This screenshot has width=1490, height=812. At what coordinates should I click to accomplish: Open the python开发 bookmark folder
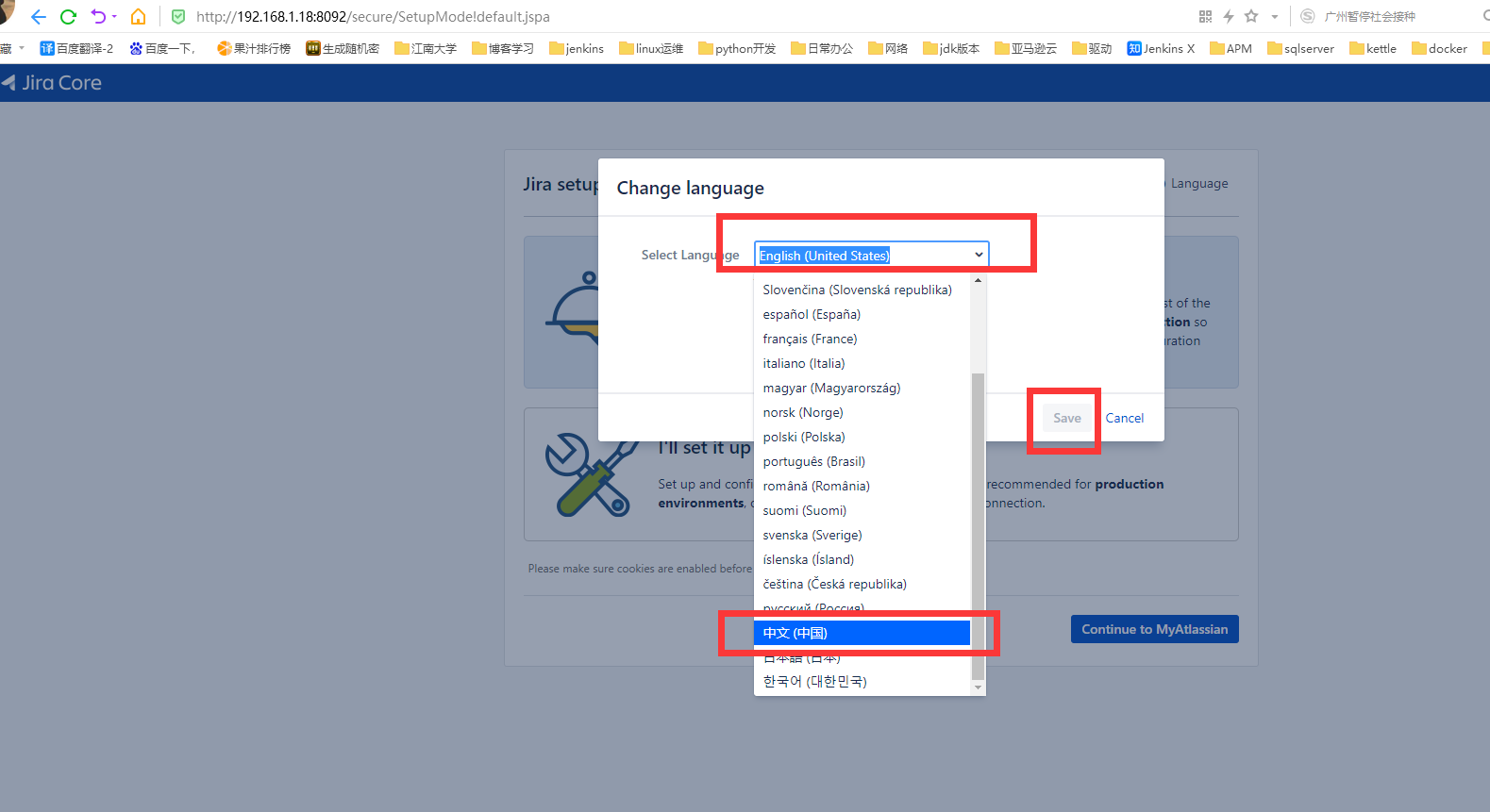(737, 48)
